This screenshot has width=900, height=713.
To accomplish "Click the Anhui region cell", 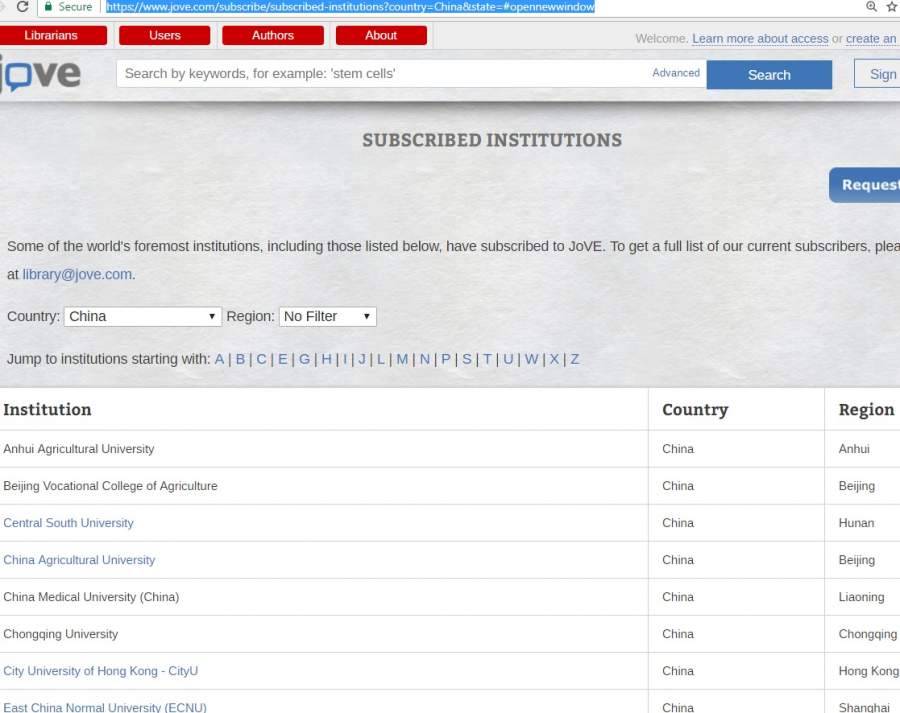I will pyautogui.click(x=854, y=449).
